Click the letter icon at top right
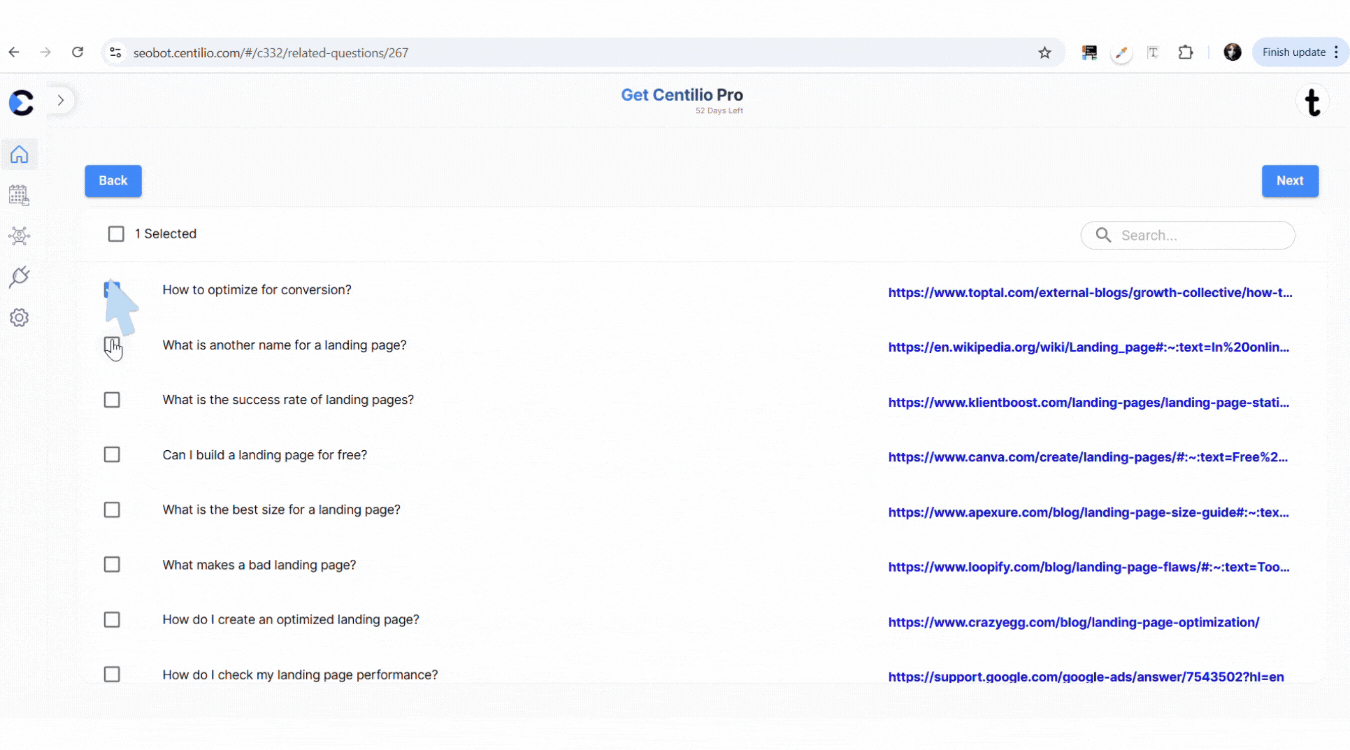Image resolution: width=1350 pixels, height=750 pixels. pyautogui.click(x=1312, y=101)
